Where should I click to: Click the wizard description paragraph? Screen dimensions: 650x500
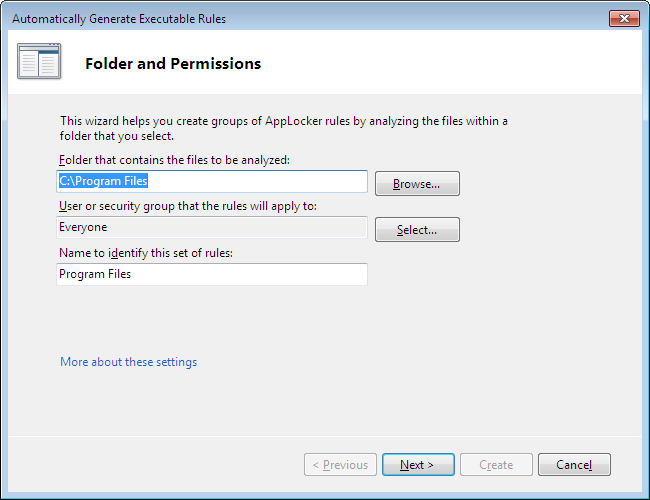283,128
